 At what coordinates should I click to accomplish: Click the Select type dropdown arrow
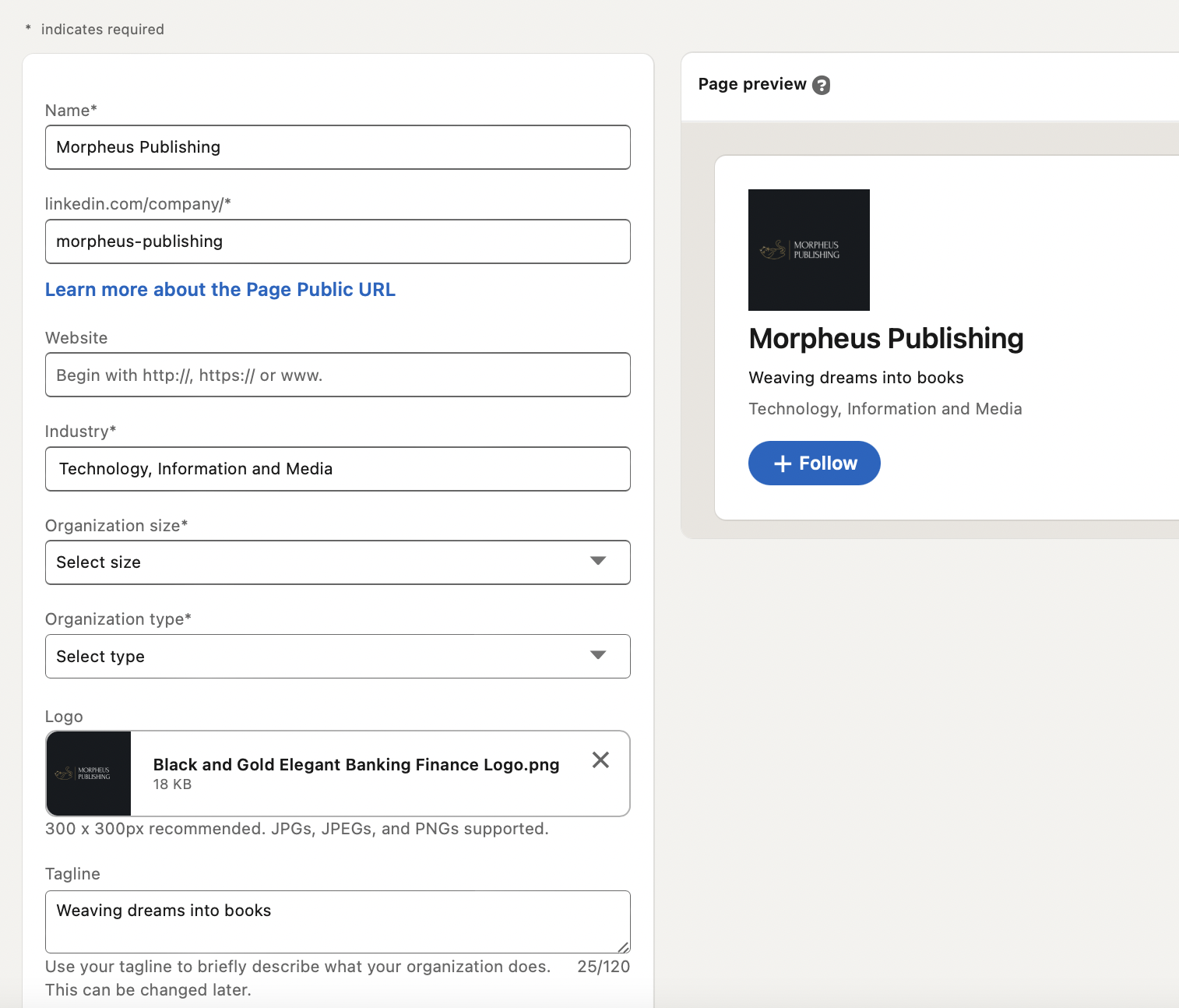pos(598,655)
